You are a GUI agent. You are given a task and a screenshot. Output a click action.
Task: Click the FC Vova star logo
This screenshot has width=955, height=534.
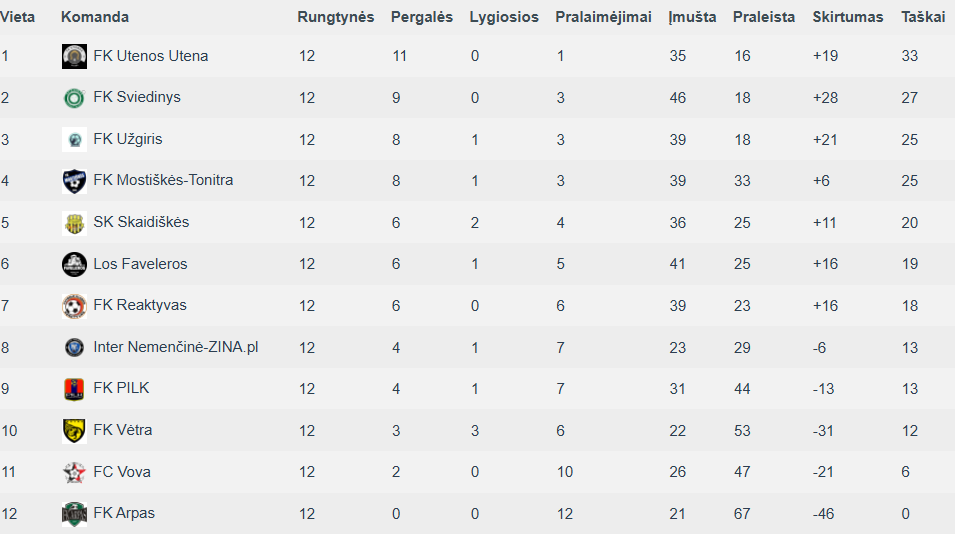click(x=74, y=472)
